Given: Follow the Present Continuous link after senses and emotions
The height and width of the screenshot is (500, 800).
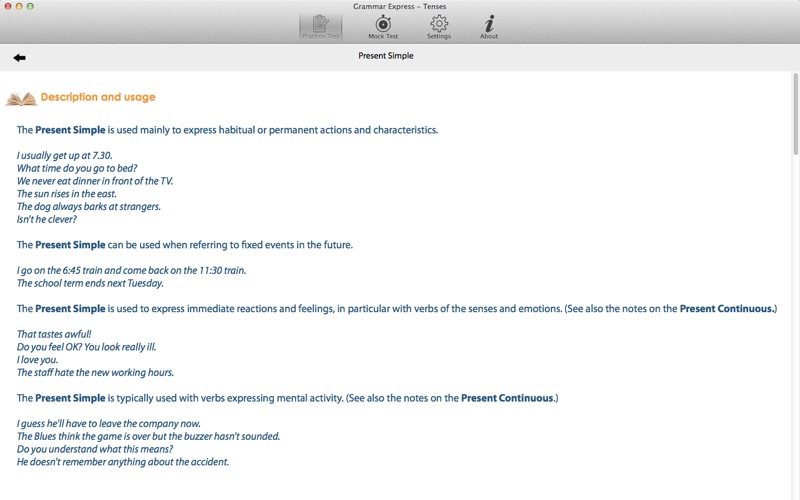Looking at the screenshot, I should pos(727,309).
